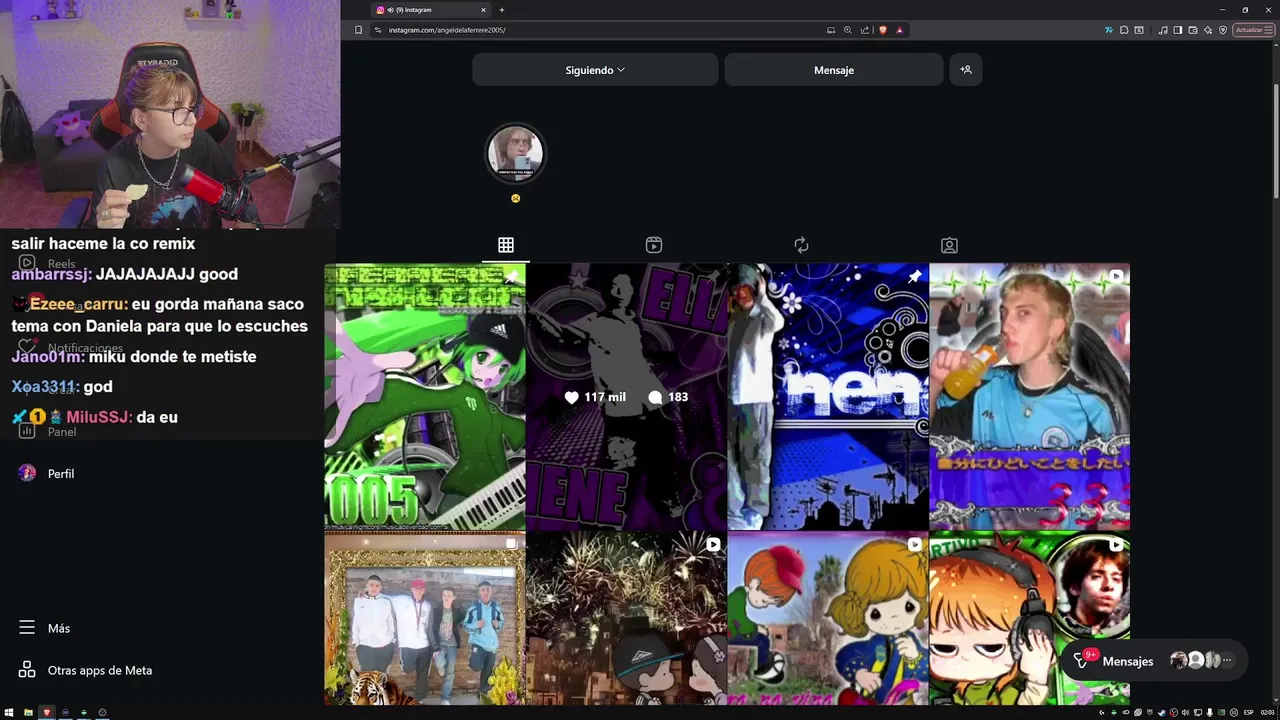
Task: Open the cartoon girl with headphones reel
Action: pyautogui.click(x=1030, y=619)
